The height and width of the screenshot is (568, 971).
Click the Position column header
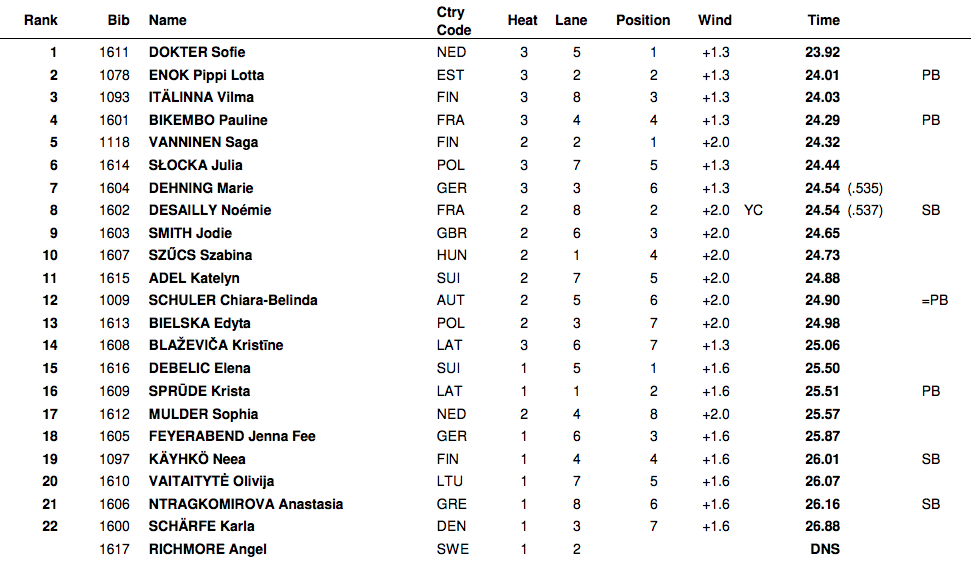643,20
